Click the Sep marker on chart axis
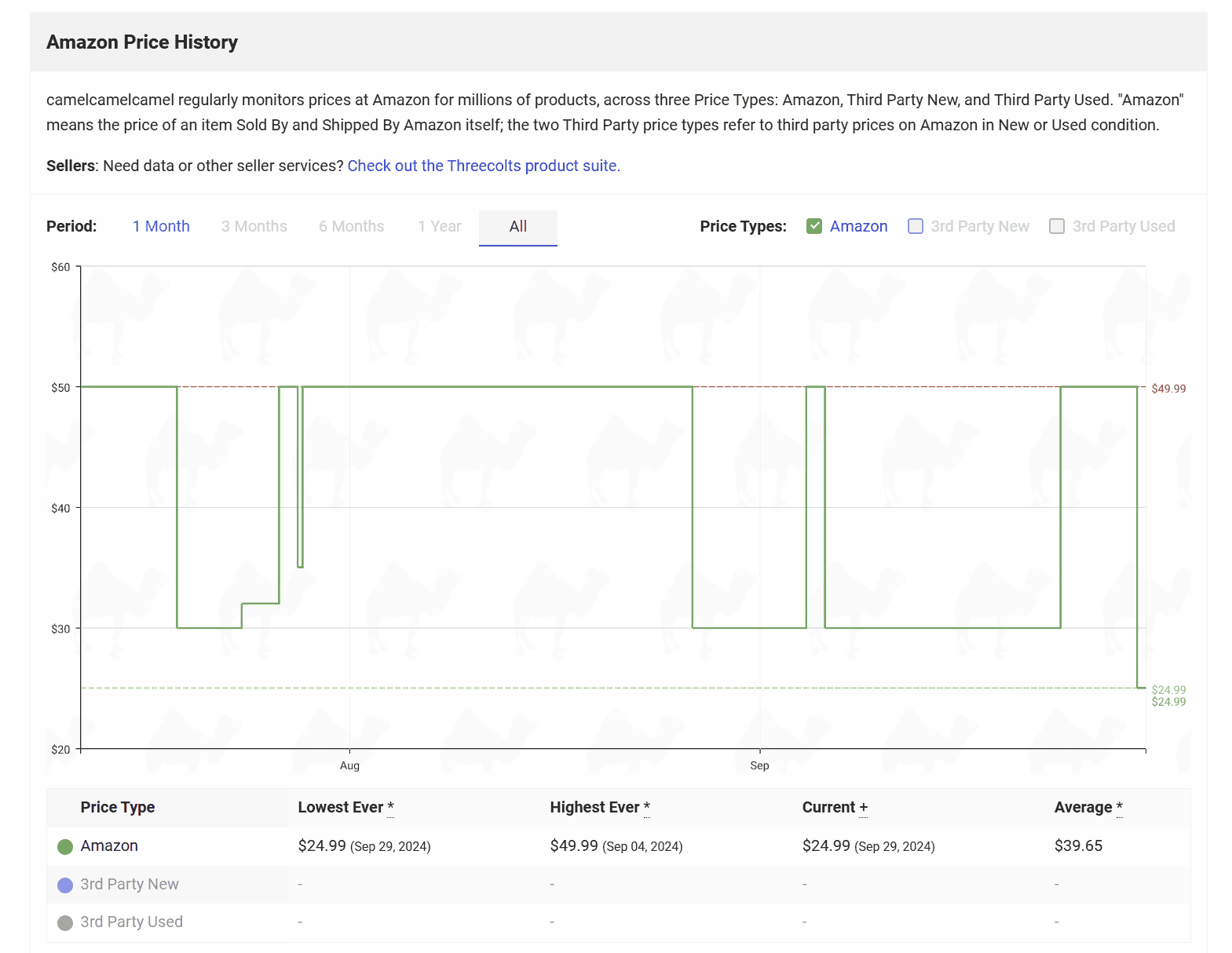Image resolution: width=1232 pixels, height=953 pixels. (759, 765)
